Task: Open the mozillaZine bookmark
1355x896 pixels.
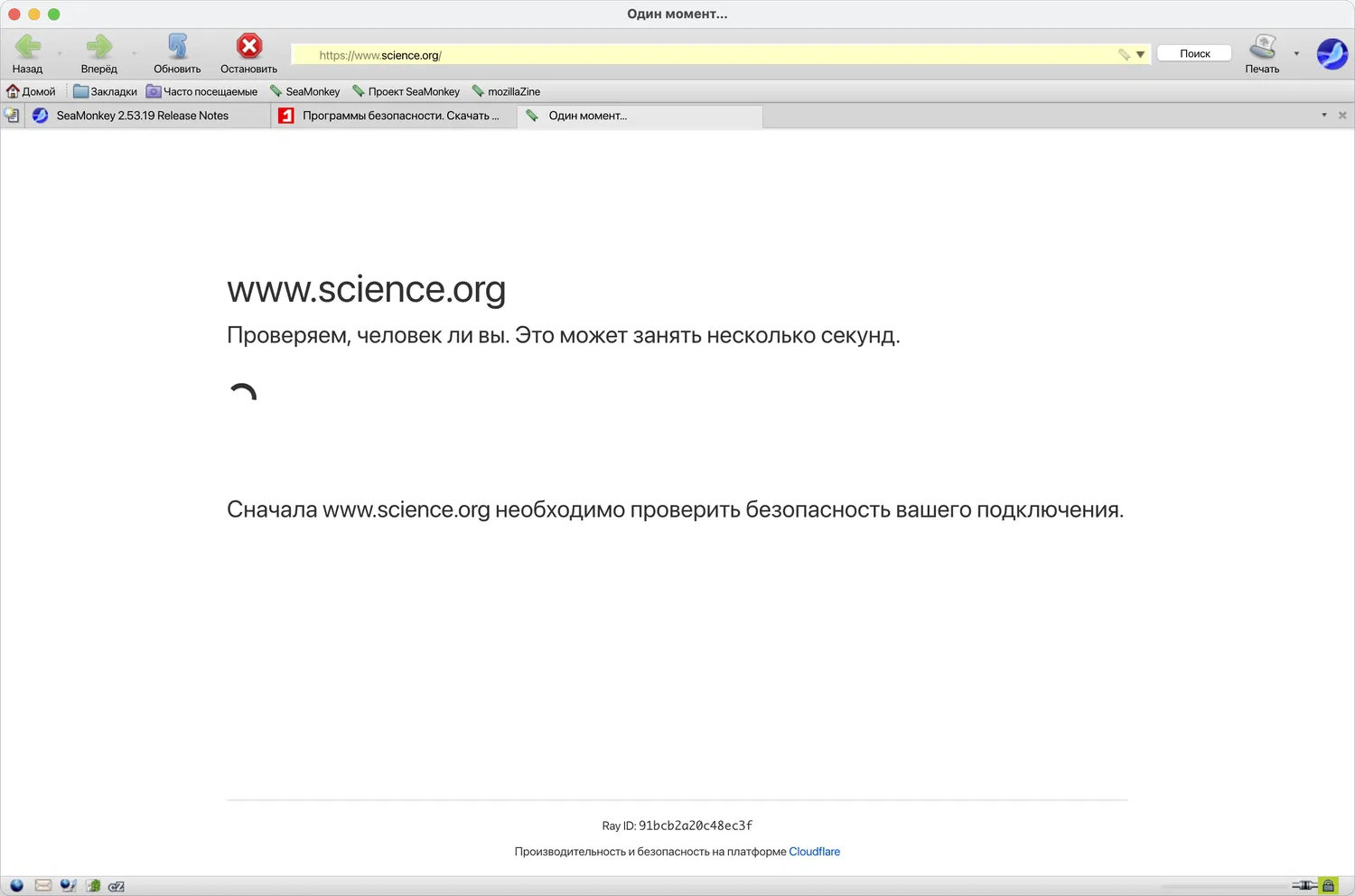Action: pos(506,91)
